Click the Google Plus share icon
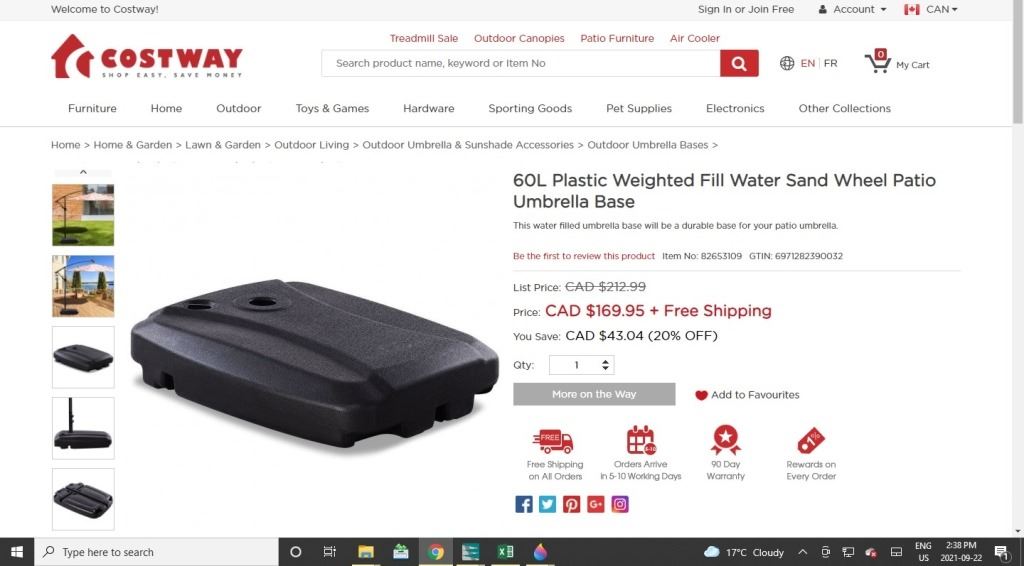This screenshot has height=566, width=1024. tap(596, 504)
